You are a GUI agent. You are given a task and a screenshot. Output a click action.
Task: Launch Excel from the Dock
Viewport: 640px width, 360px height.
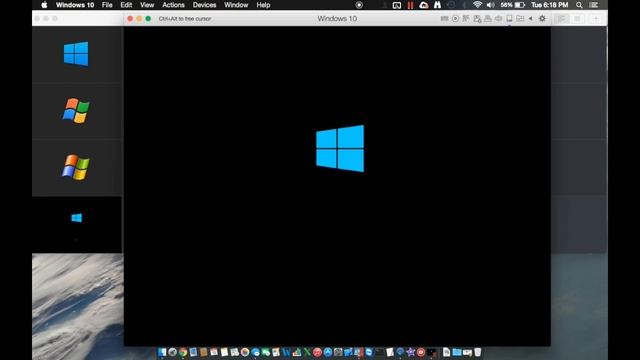(x=307, y=352)
